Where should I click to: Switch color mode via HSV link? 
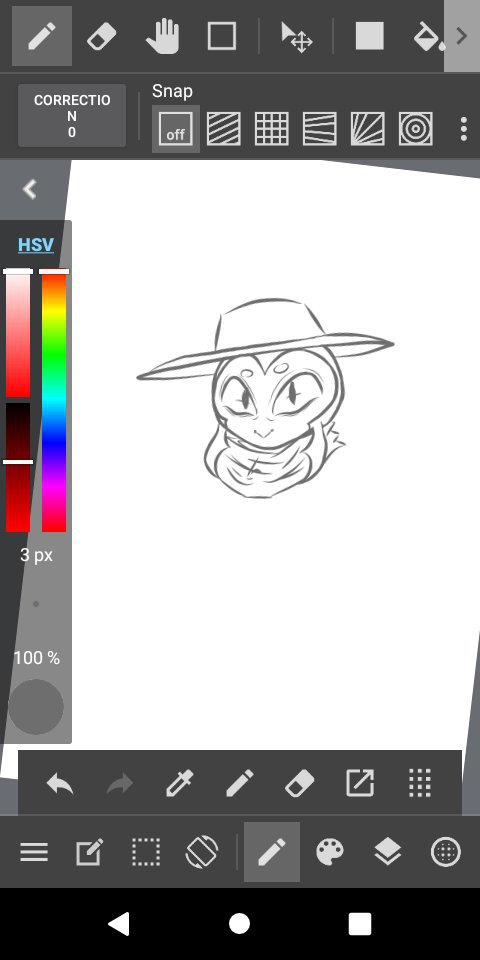click(x=36, y=245)
